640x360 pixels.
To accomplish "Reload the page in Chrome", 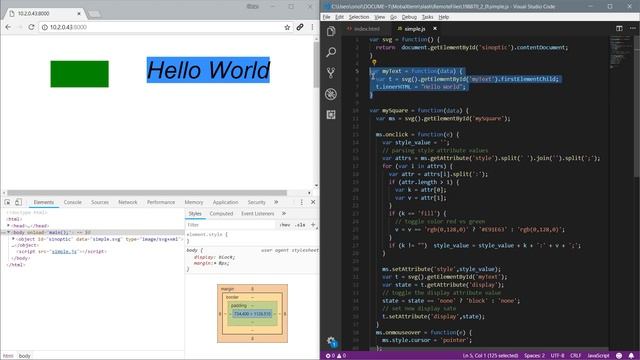I will click(31, 27).
